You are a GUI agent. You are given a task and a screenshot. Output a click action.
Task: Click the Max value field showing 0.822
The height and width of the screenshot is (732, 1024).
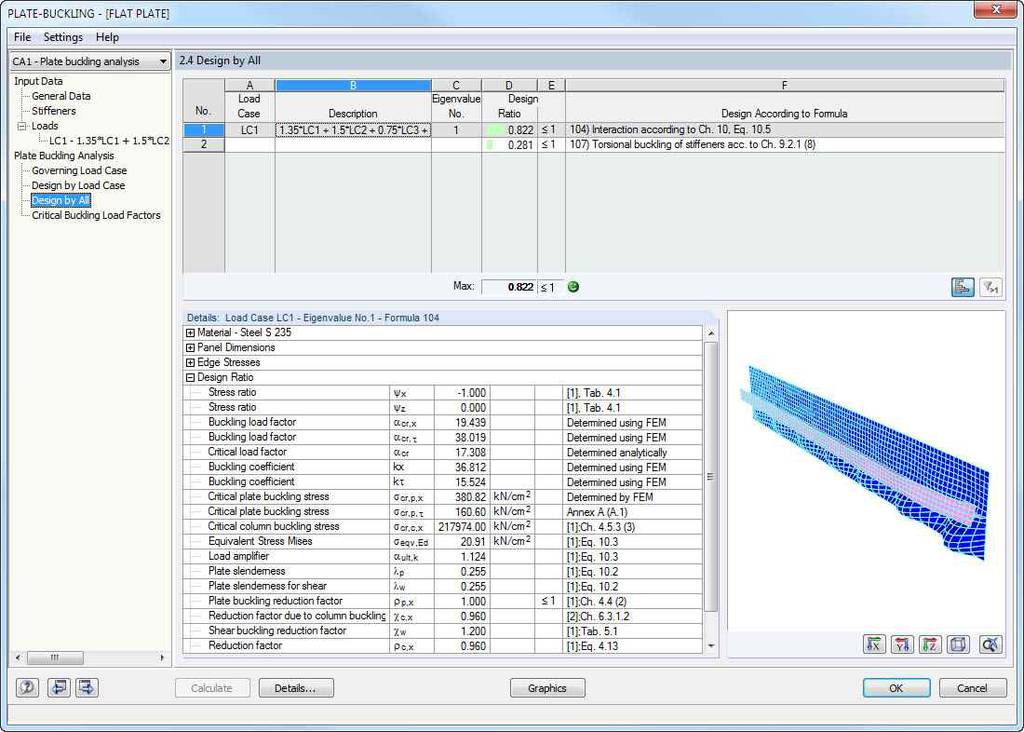click(509, 287)
